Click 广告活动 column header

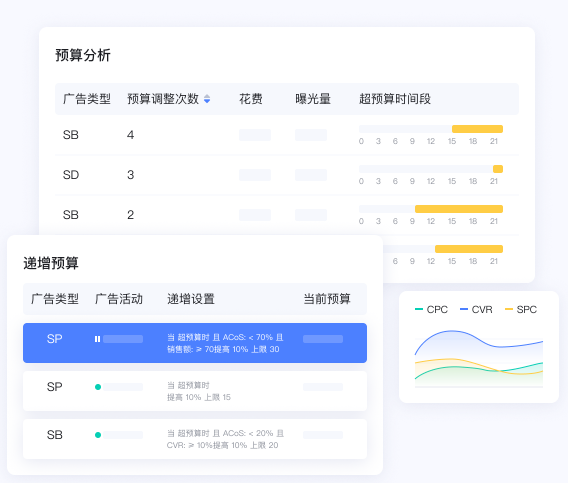pyautogui.click(x=119, y=299)
